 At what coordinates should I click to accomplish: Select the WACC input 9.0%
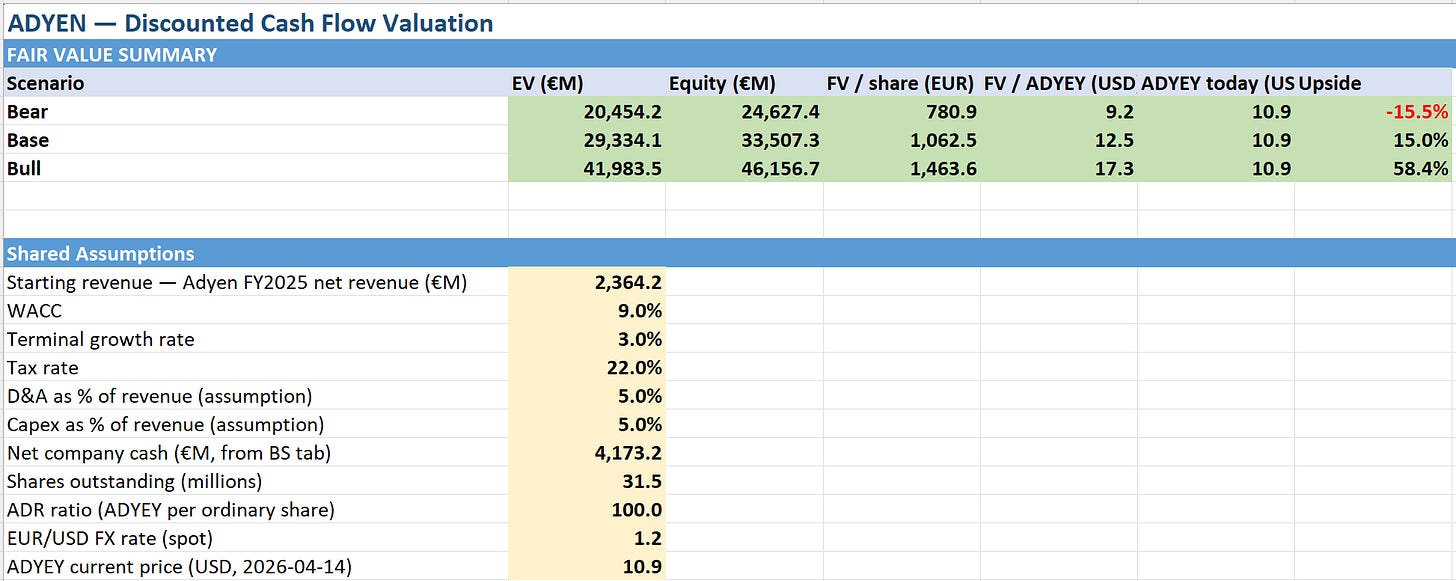587,311
